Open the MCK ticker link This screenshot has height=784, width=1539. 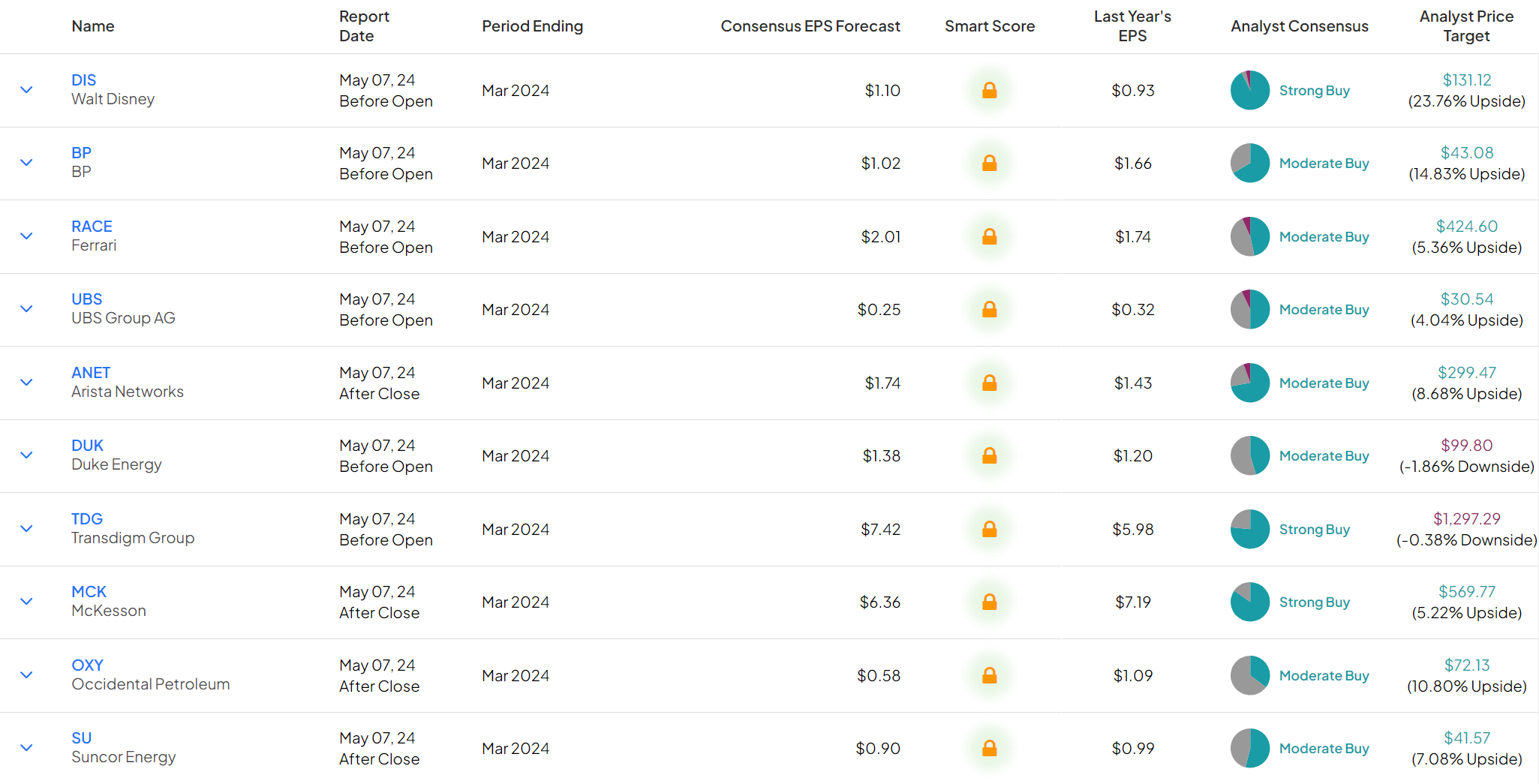89,592
